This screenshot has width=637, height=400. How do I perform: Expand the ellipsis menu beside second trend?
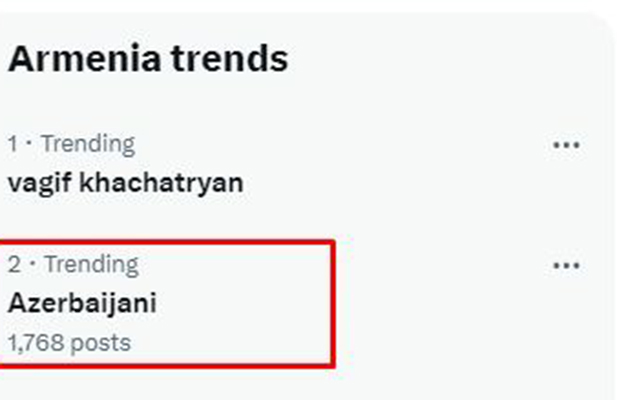pos(566,265)
